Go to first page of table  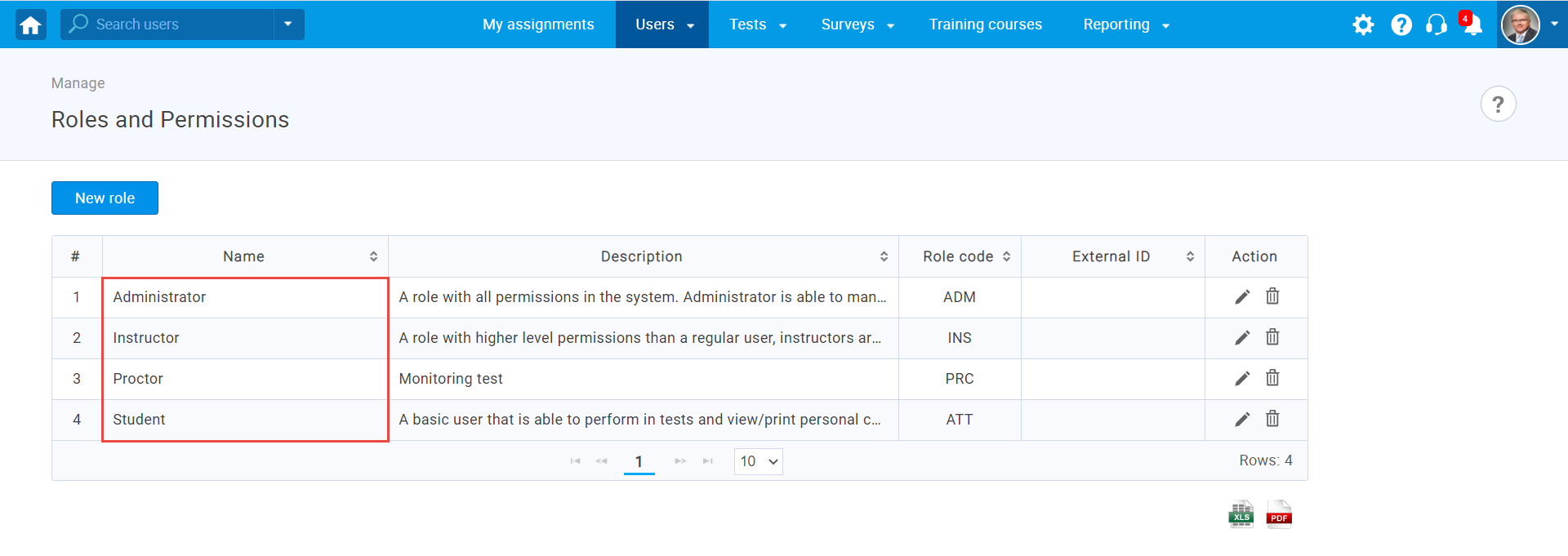(575, 461)
